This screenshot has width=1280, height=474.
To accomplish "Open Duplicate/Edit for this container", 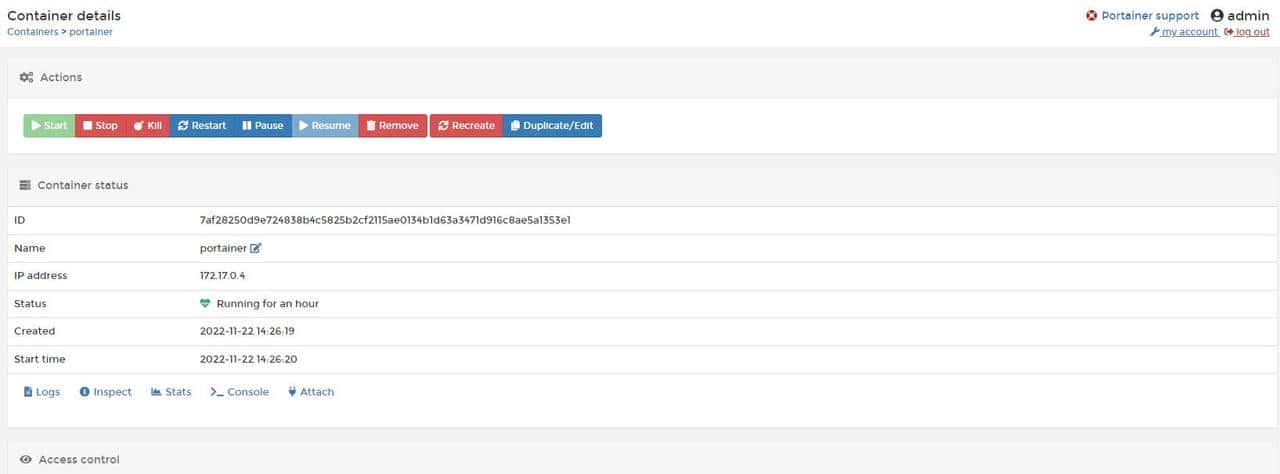I will (x=552, y=126).
